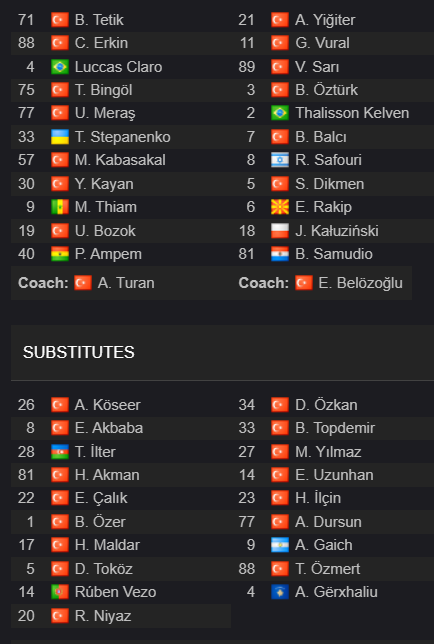Click the Brazil flag beside Luccas Claro

tap(60, 67)
